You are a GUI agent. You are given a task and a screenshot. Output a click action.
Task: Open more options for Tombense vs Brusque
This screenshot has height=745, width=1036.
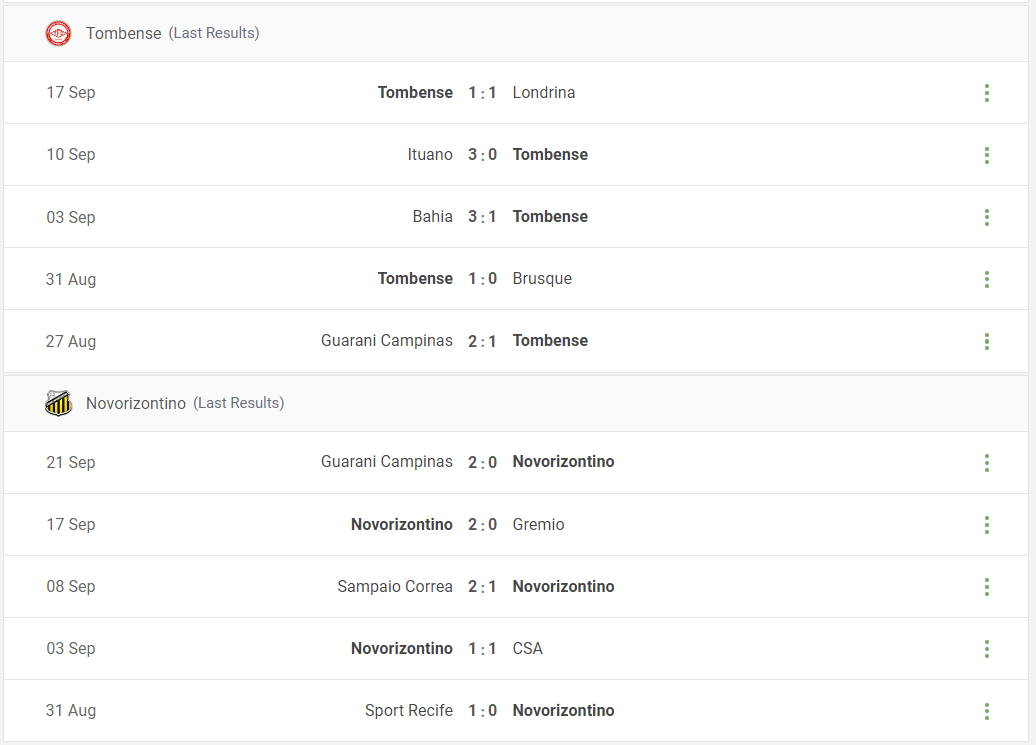(986, 279)
